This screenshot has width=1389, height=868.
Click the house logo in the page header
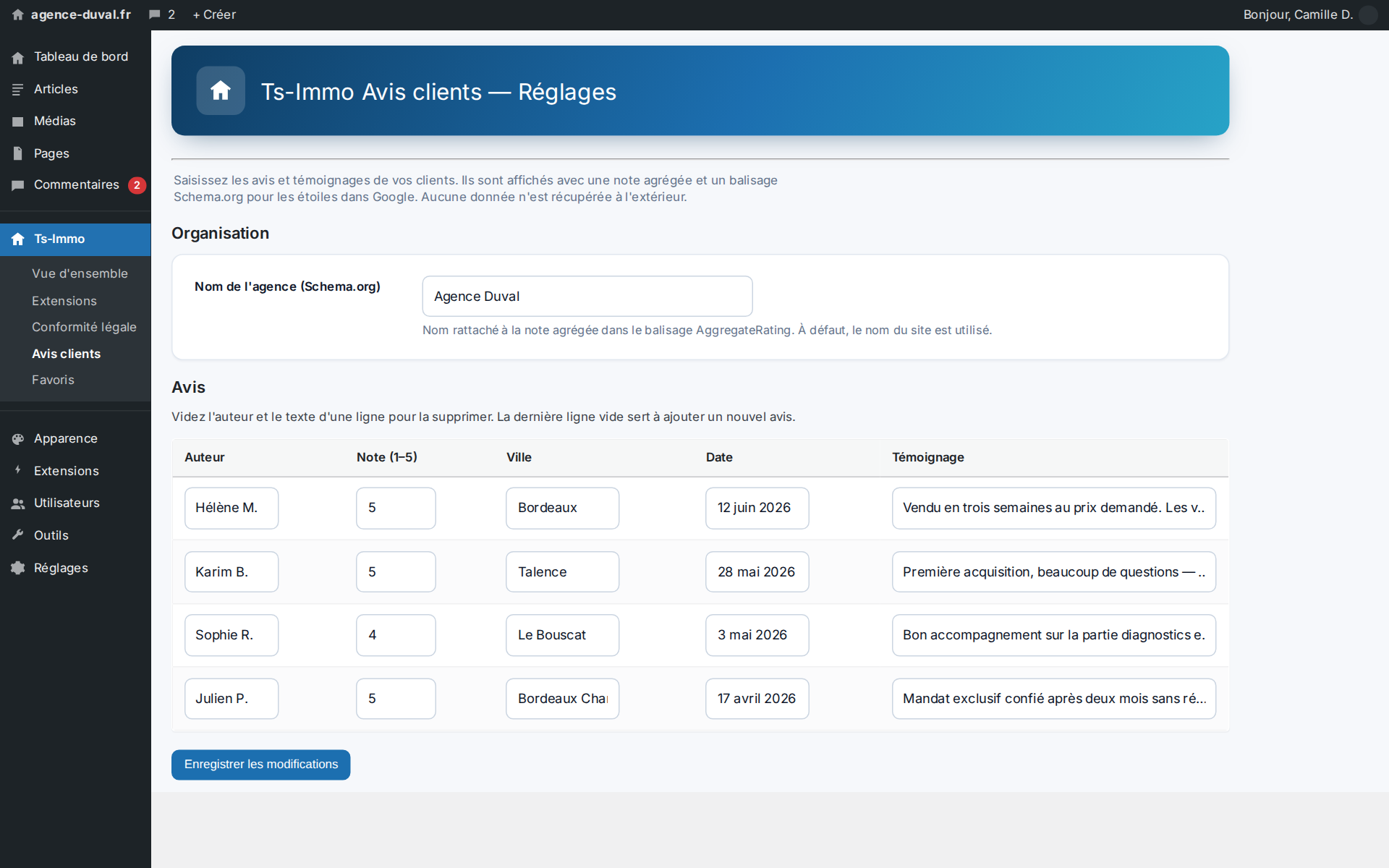click(221, 90)
